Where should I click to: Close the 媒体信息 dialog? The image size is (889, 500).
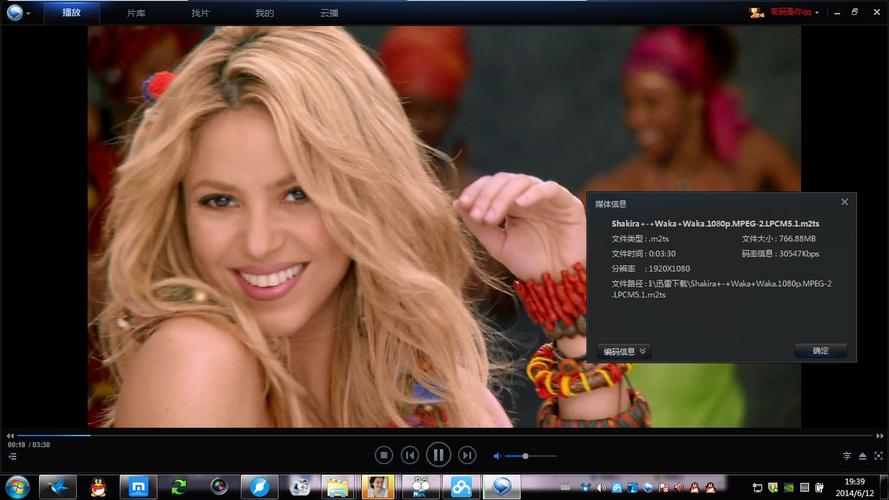[844, 202]
